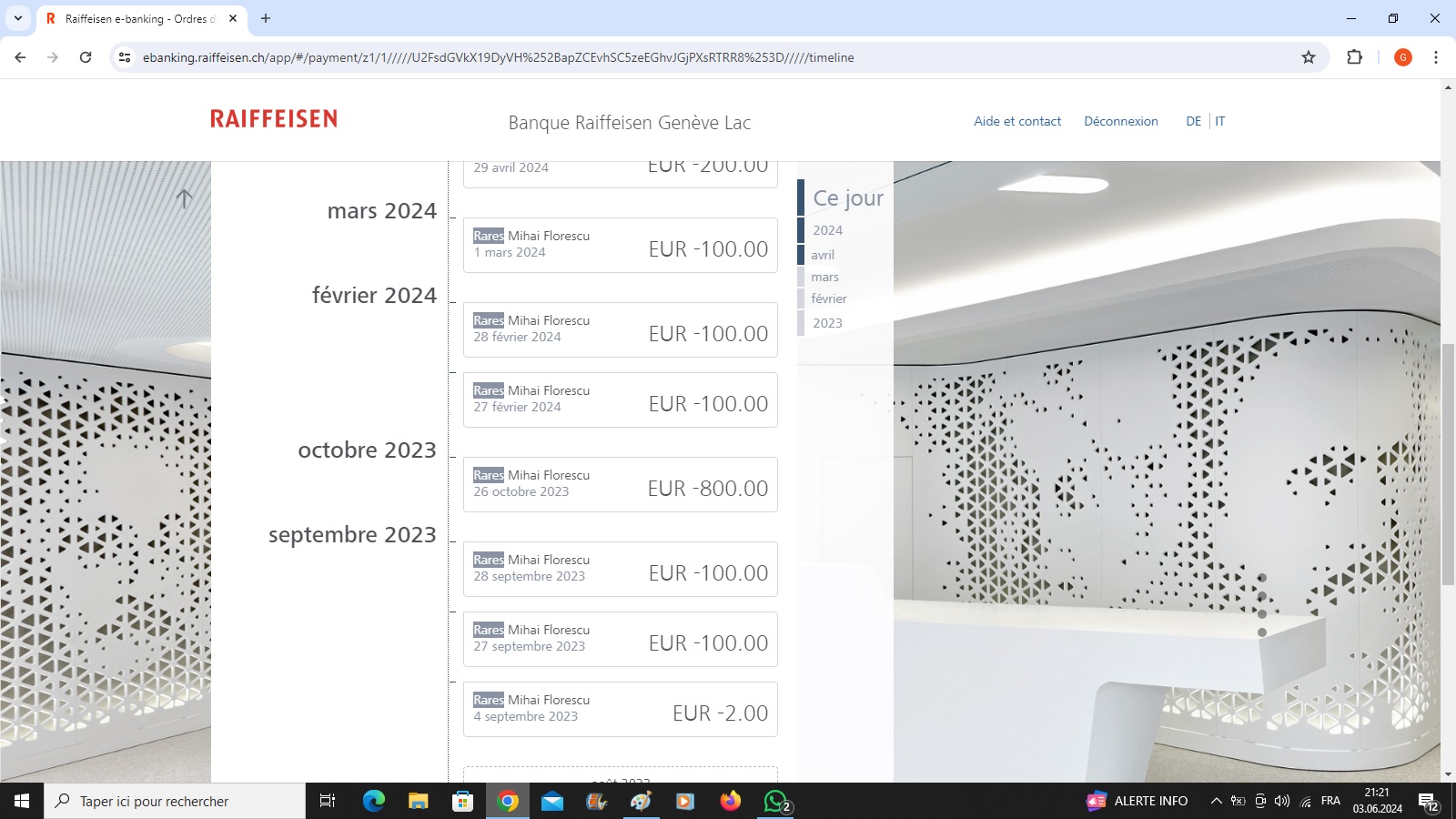Image resolution: width=1456 pixels, height=819 pixels.
Task: Reload the e-banking page
Action: (86, 57)
